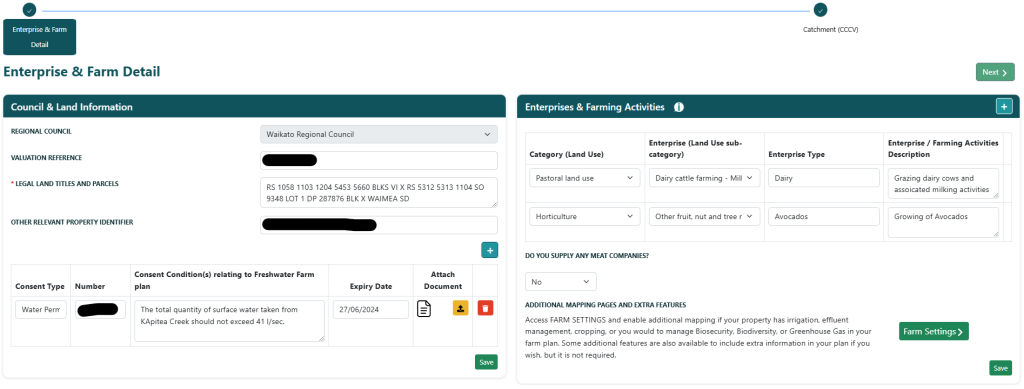Edit the Grazing dairy cows description
The height and width of the screenshot is (389, 1024).
point(943,183)
